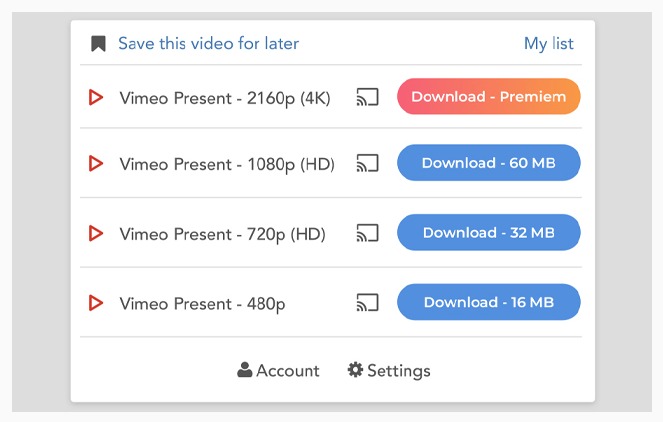The image size is (663, 422).
Task: Open My list
Action: click(x=548, y=44)
